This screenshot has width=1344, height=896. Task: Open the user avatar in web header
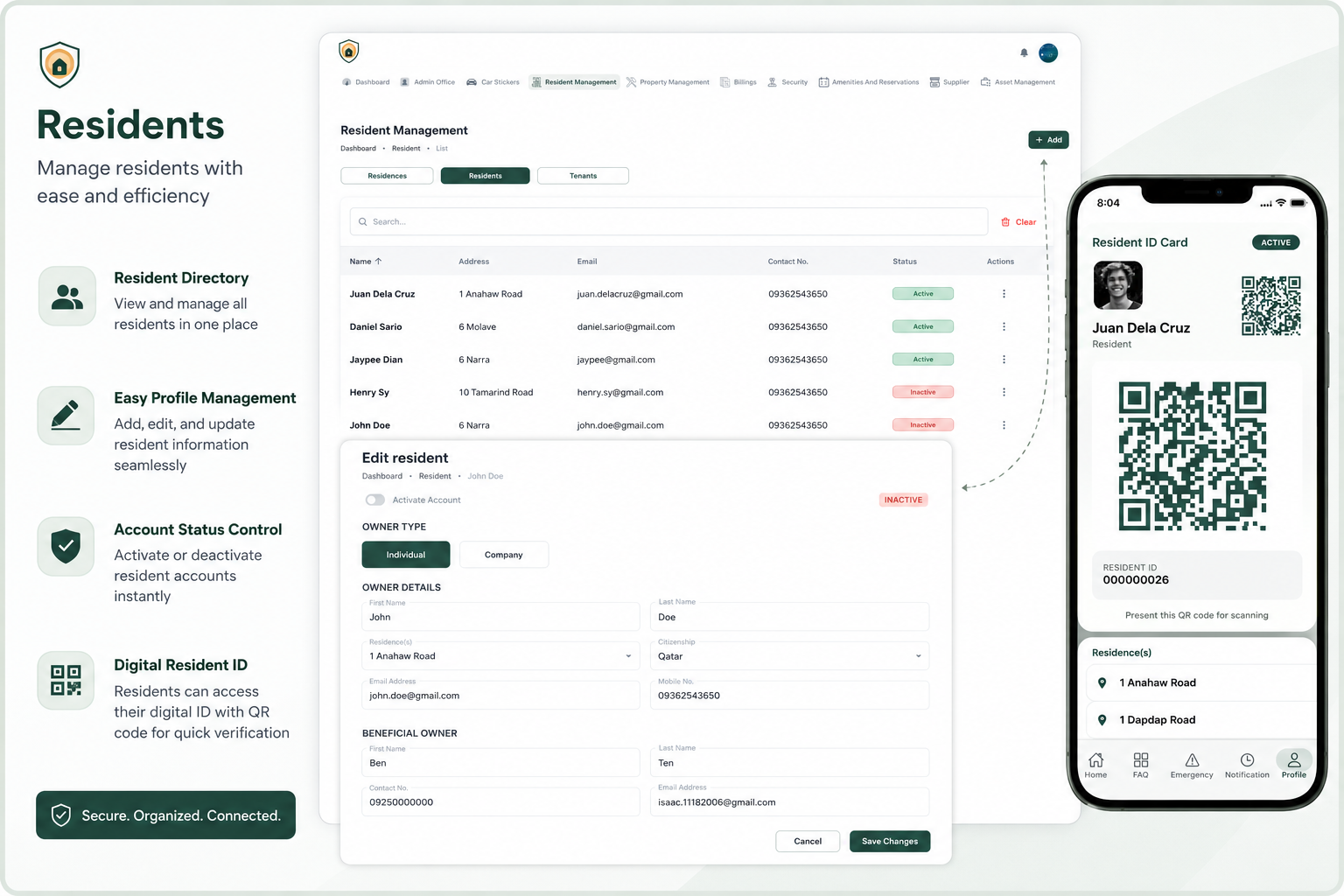[1048, 53]
